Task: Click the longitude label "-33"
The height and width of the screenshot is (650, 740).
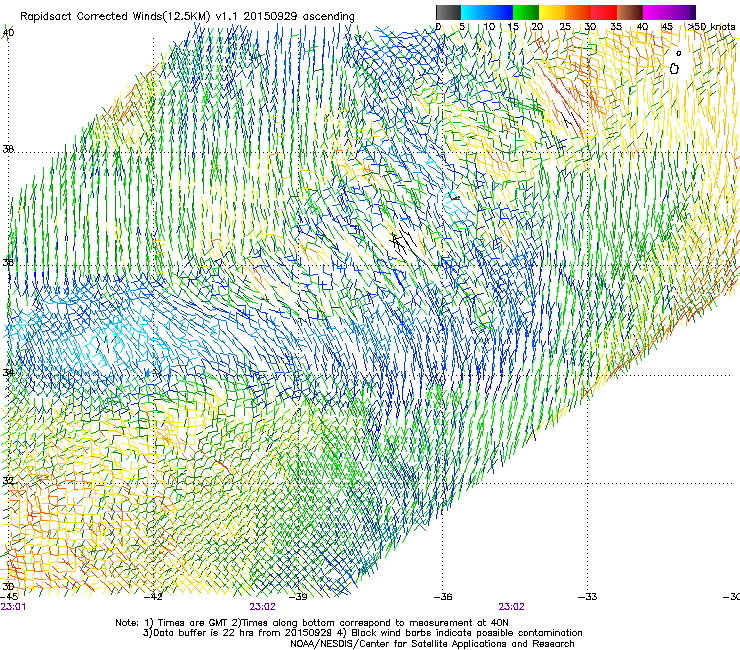Action: 588,596
